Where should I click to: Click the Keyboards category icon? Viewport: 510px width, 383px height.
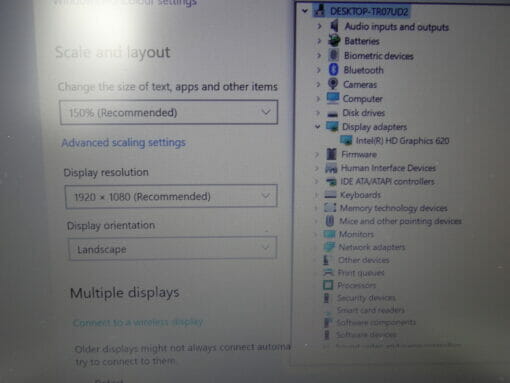(x=330, y=194)
